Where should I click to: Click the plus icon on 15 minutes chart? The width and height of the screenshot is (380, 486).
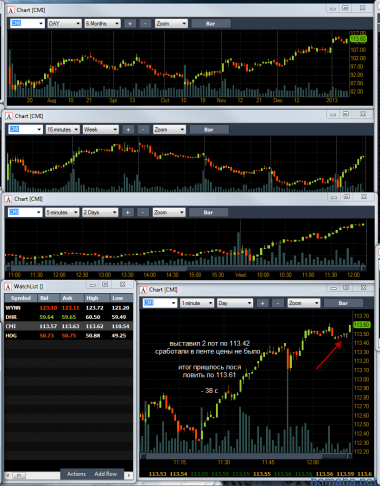pyautogui.click(x=128, y=129)
